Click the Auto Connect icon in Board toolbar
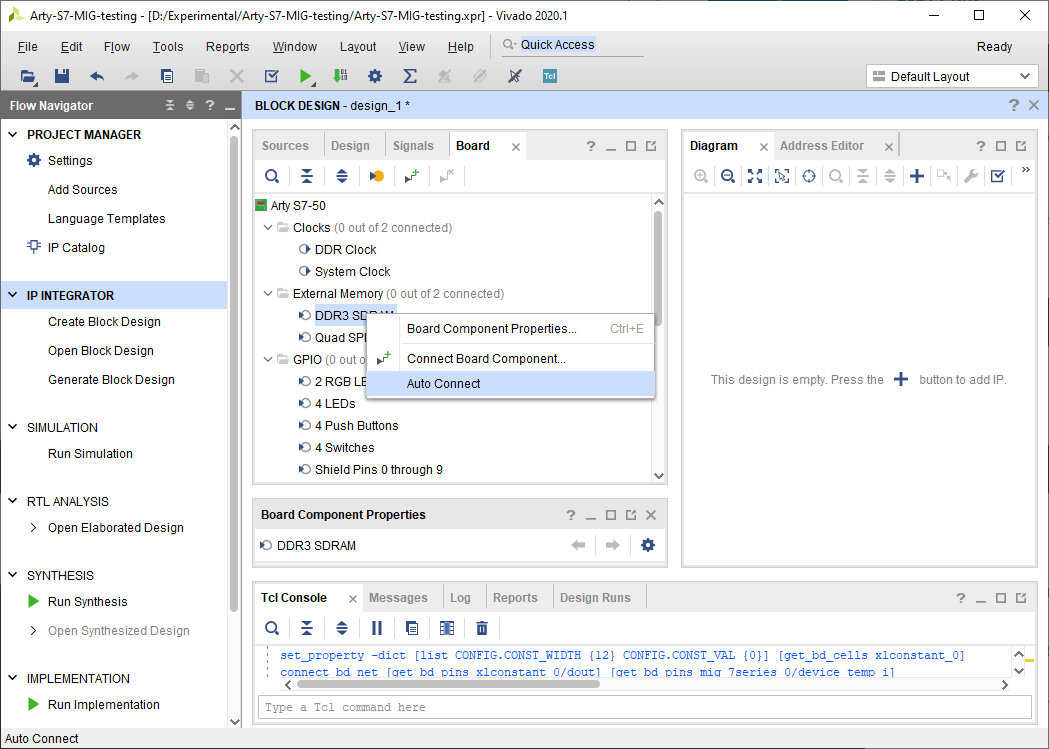This screenshot has width=1049, height=749. click(411, 176)
